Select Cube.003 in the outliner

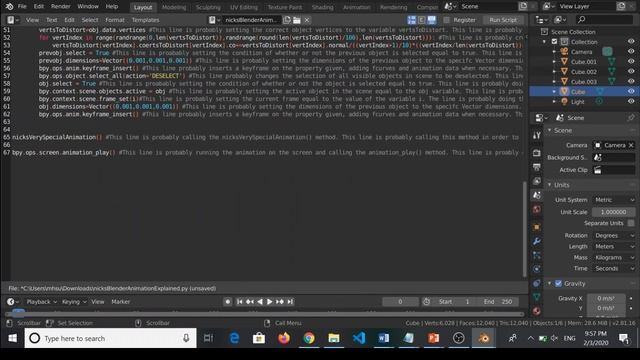[584, 82]
